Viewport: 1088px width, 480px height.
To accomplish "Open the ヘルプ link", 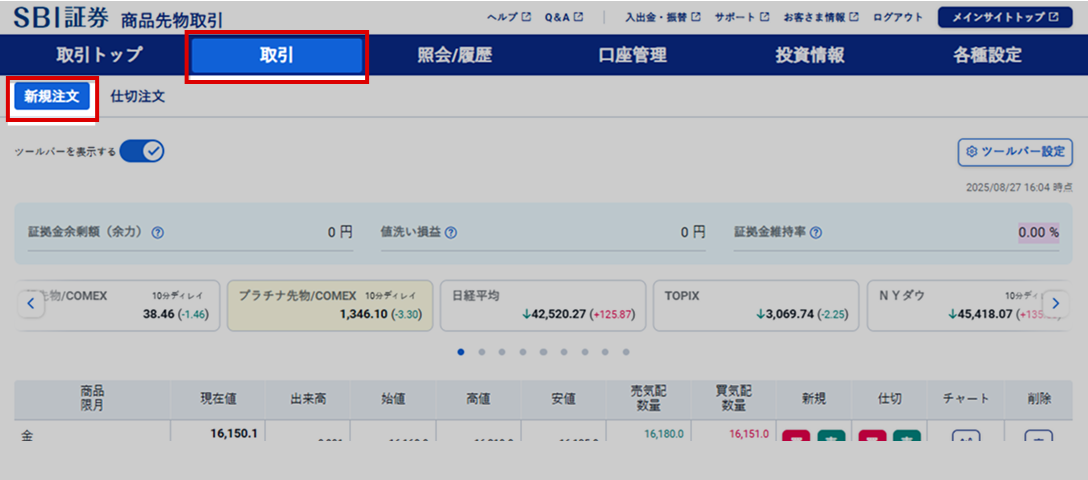I will 509,17.
